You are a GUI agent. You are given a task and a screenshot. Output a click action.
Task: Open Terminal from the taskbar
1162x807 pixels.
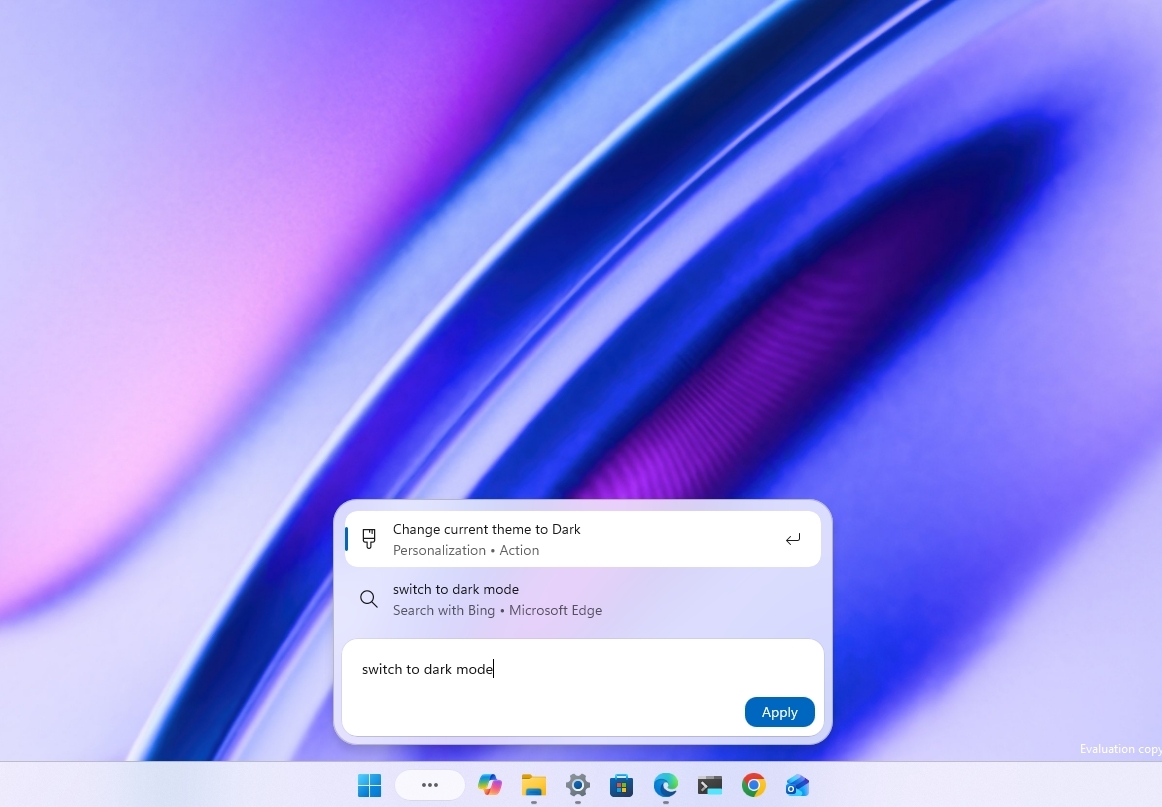pos(709,785)
